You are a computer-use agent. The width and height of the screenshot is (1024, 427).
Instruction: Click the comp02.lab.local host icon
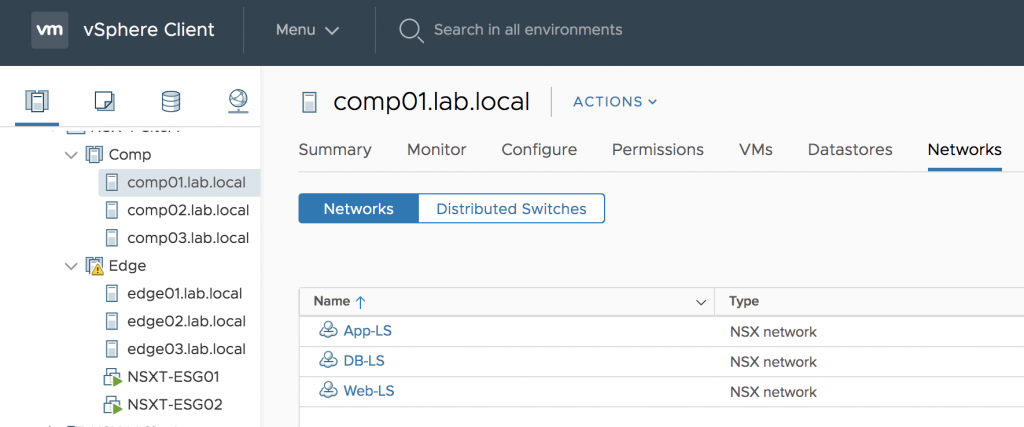pos(112,210)
